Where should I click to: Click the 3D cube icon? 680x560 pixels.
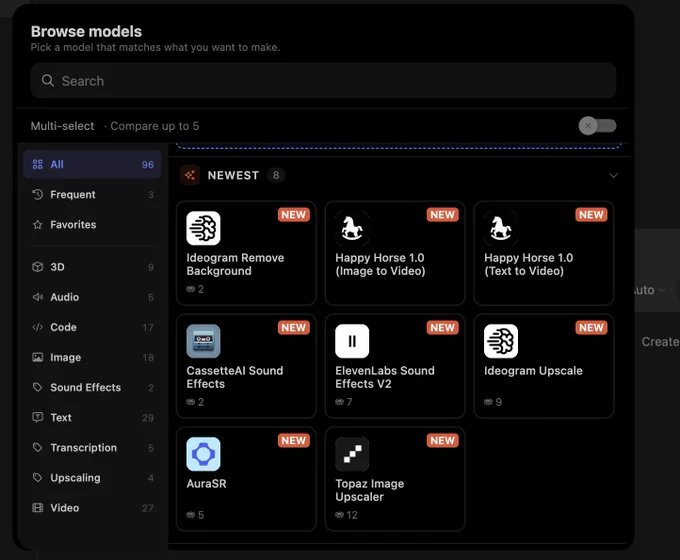pyautogui.click(x=38, y=267)
